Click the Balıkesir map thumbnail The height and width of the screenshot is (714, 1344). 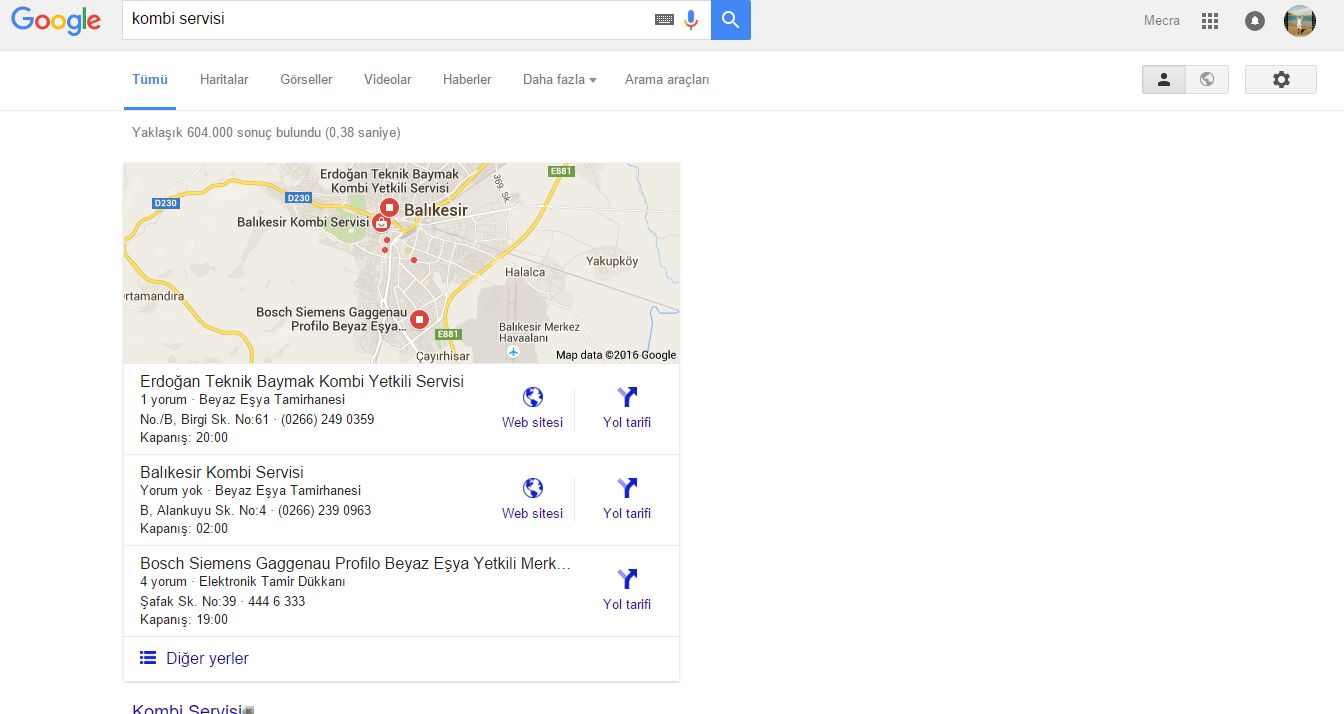tap(401, 263)
